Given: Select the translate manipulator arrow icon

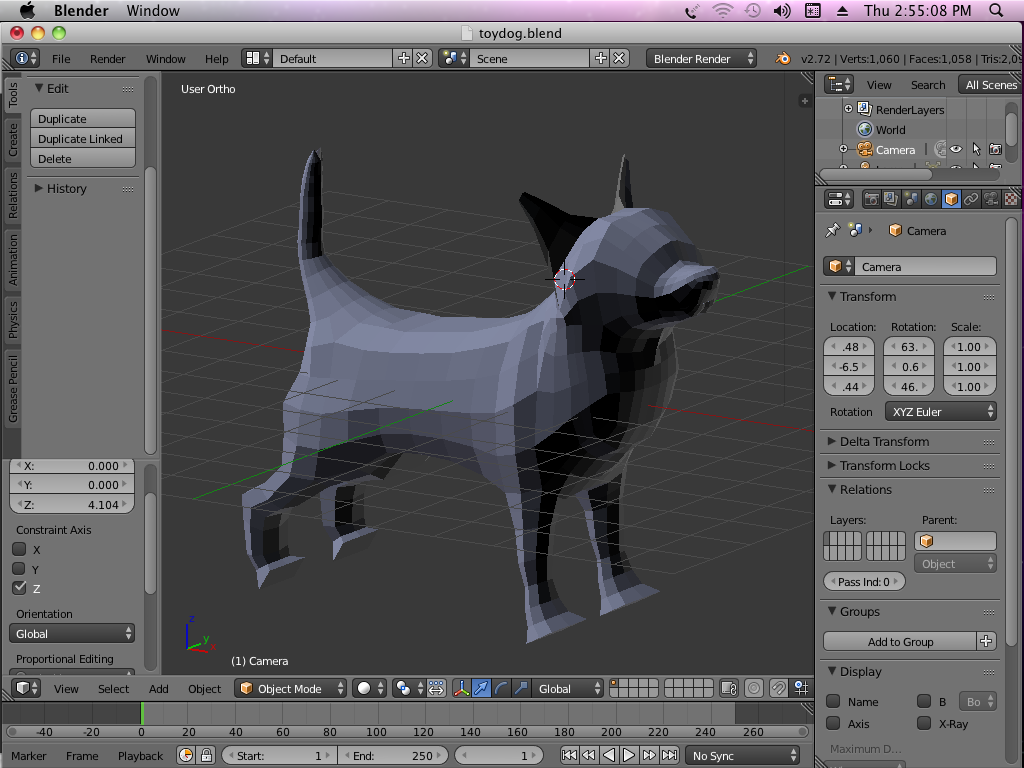Looking at the screenshot, I should point(482,688).
